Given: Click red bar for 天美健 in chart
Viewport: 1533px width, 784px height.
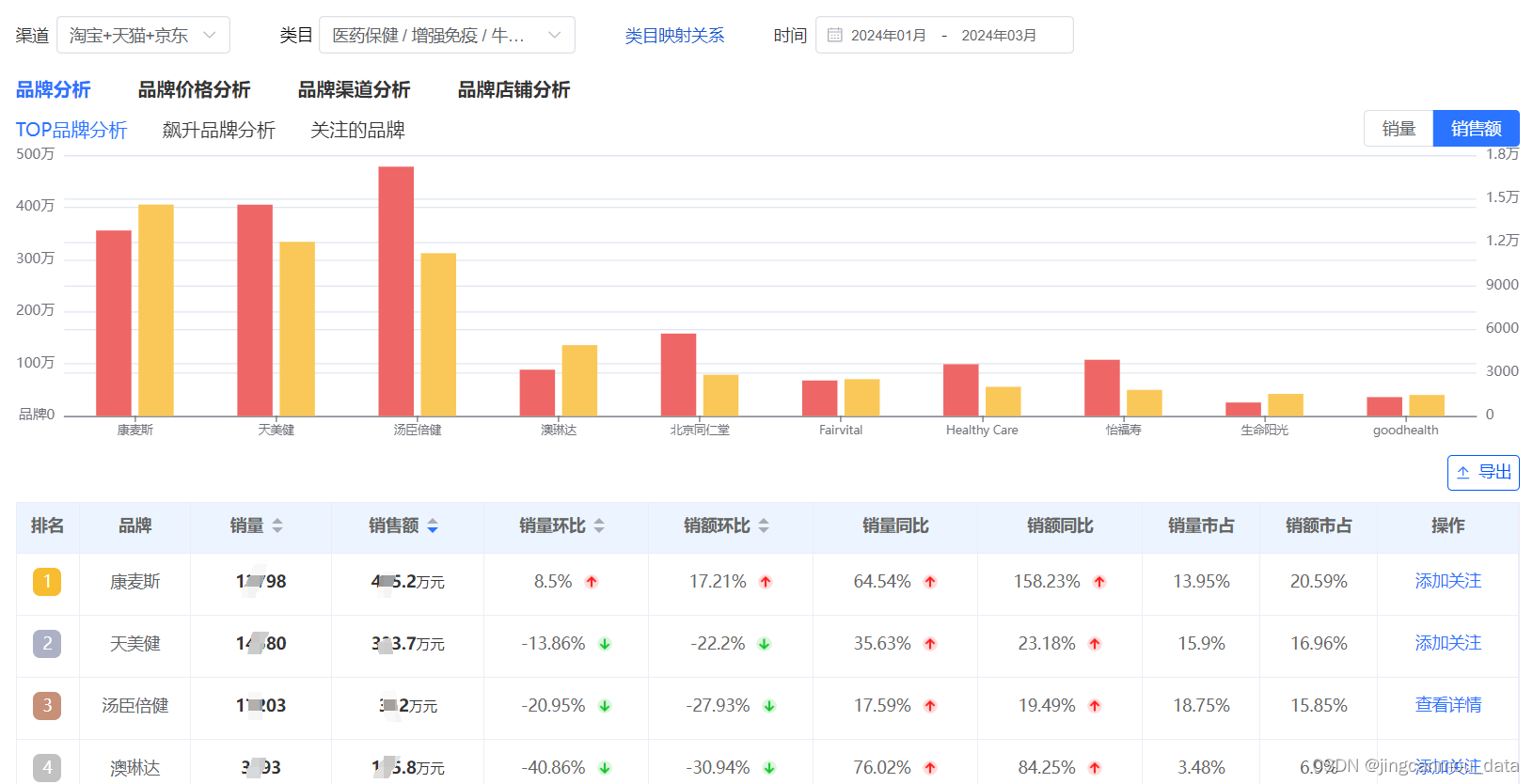Looking at the screenshot, I should pos(255,310).
